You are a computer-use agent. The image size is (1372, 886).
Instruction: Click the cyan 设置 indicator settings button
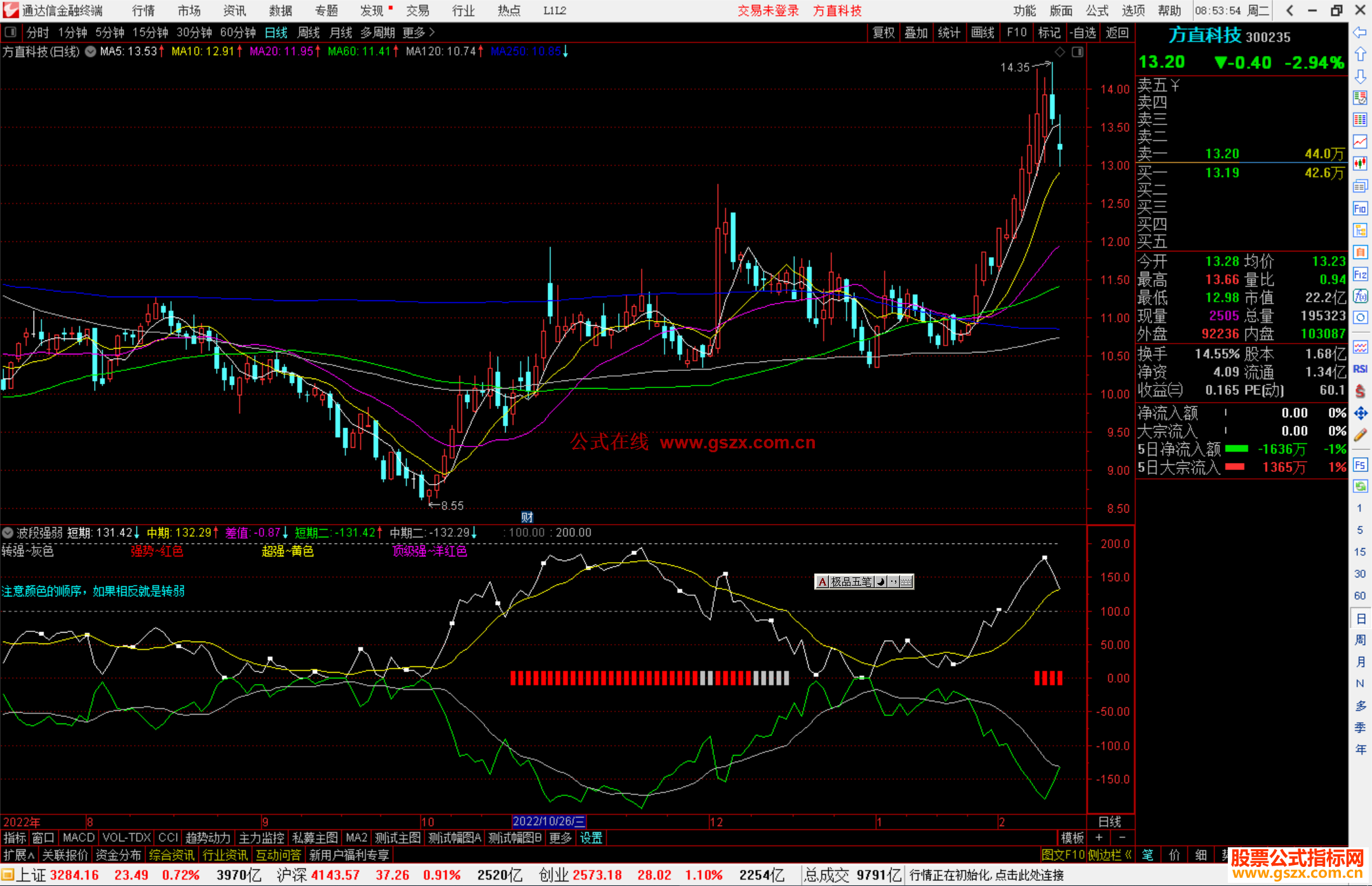point(591,838)
